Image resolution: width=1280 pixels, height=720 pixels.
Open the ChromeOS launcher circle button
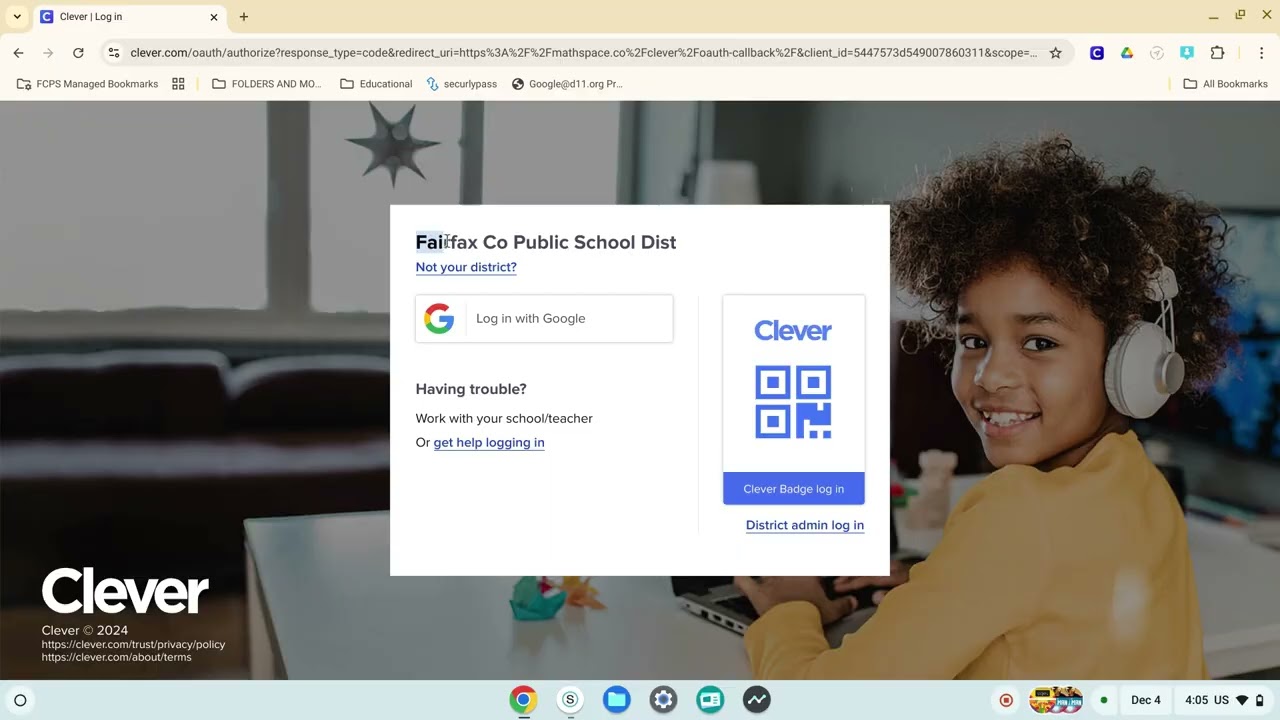tap(20, 700)
